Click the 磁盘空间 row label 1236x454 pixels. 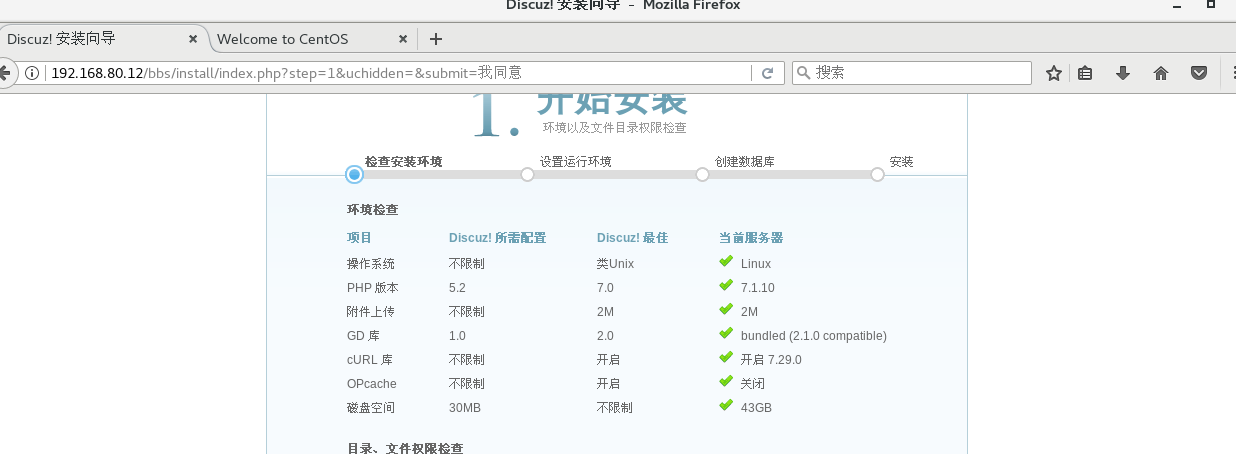(371, 408)
